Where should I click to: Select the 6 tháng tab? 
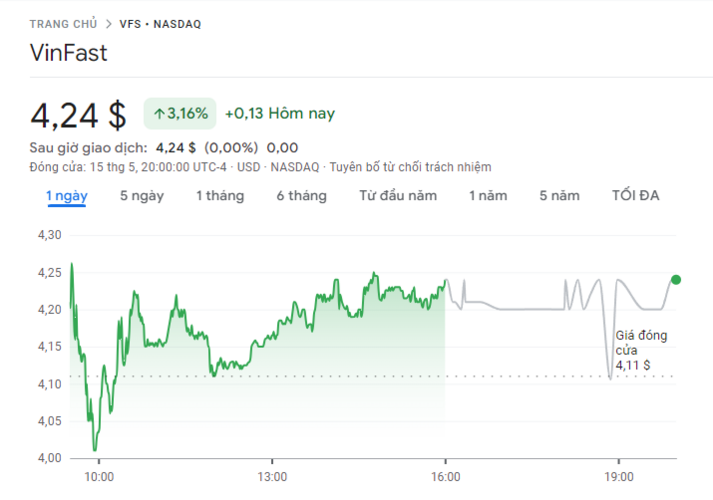click(301, 196)
